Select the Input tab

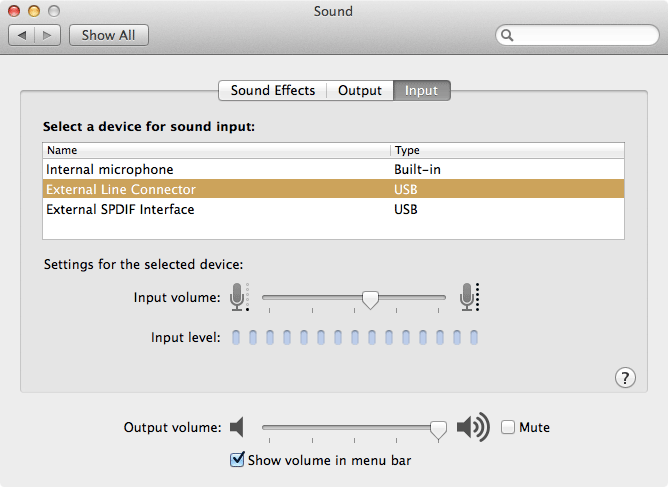point(421,90)
